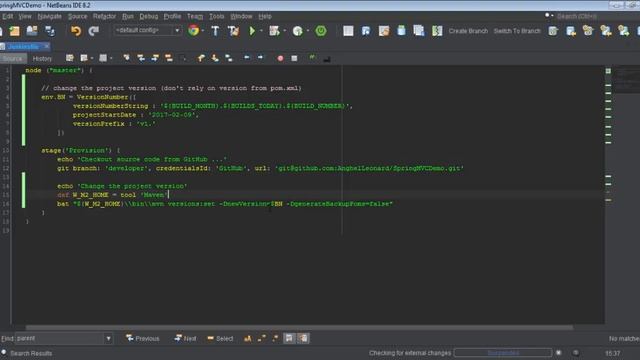
Task: Click the Build Project hammer icon
Action: [215, 31]
